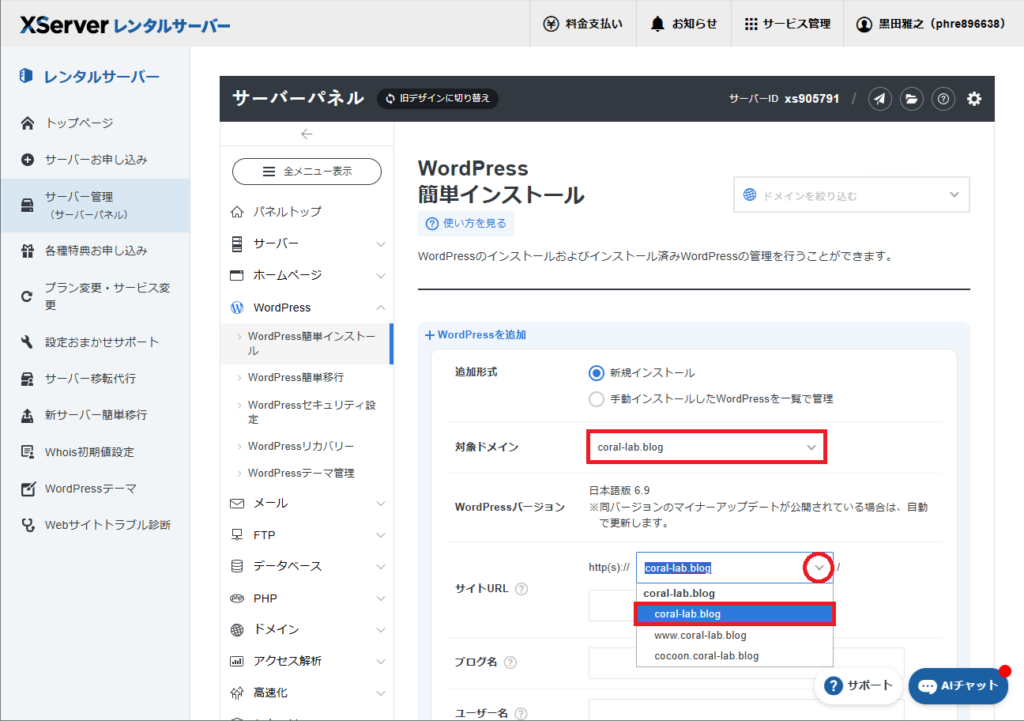
Task: Open the ドメインを絞り込む dropdown
Action: (x=850, y=194)
